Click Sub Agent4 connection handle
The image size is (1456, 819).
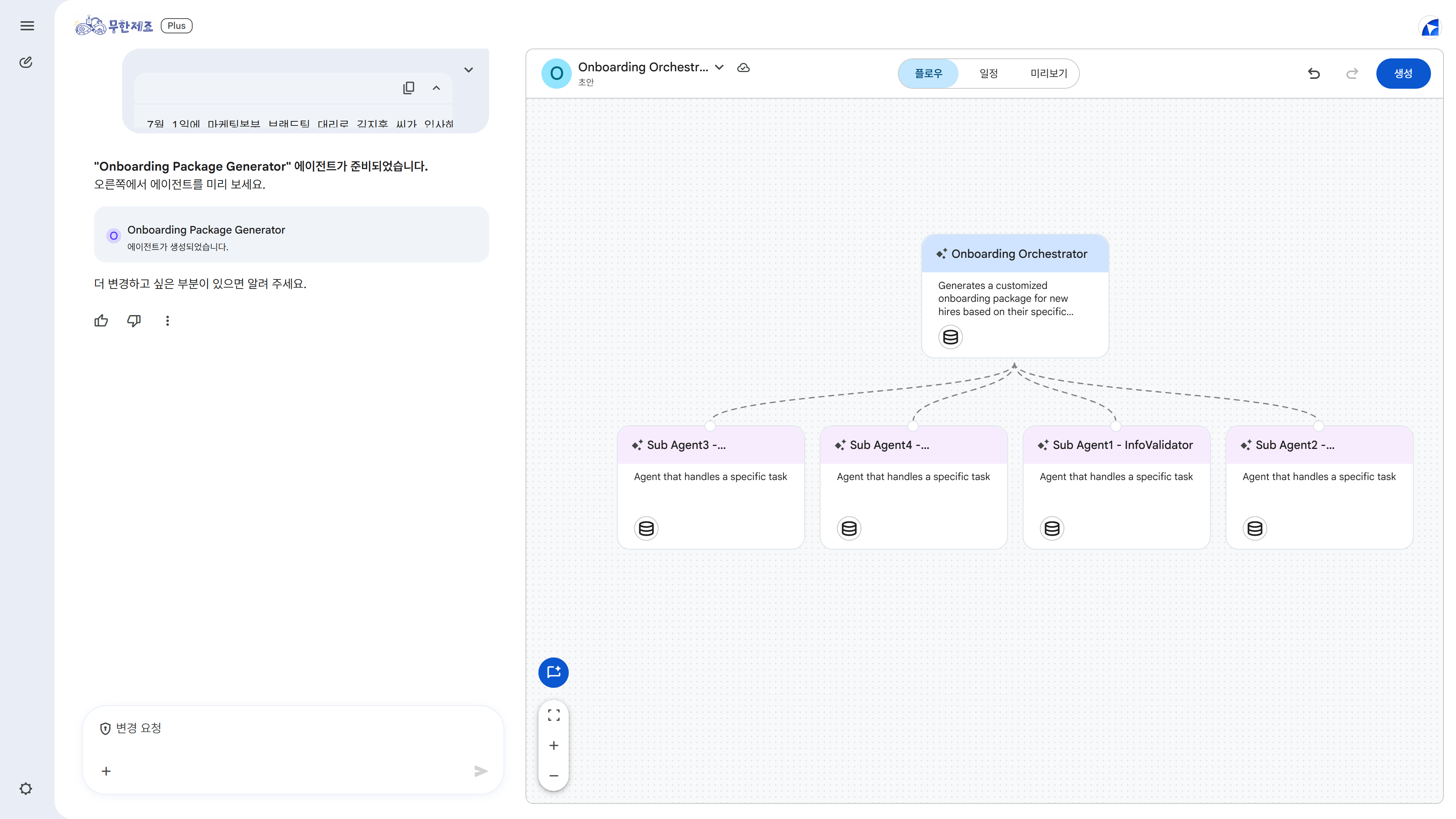(x=913, y=426)
